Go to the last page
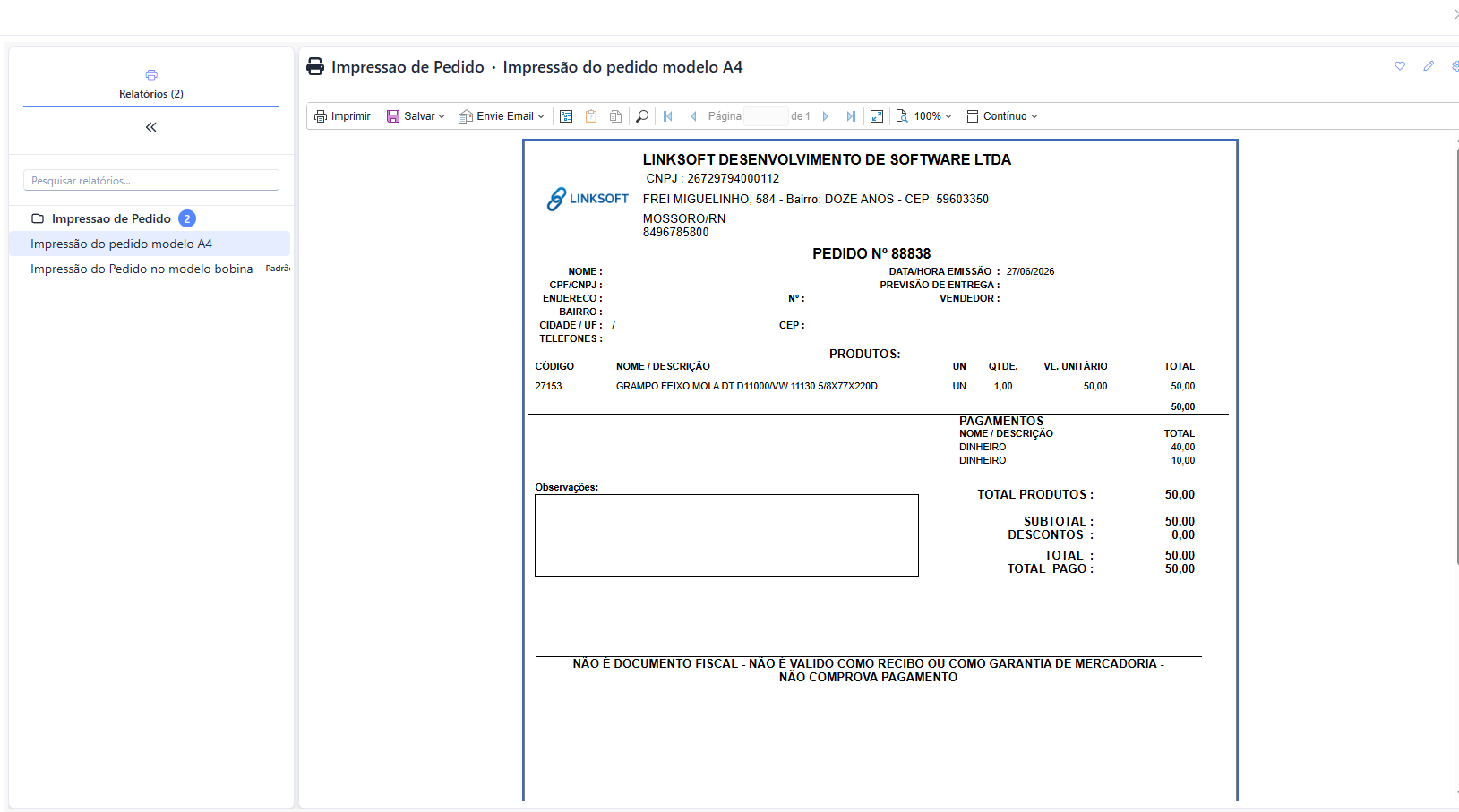 click(x=851, y=116)
